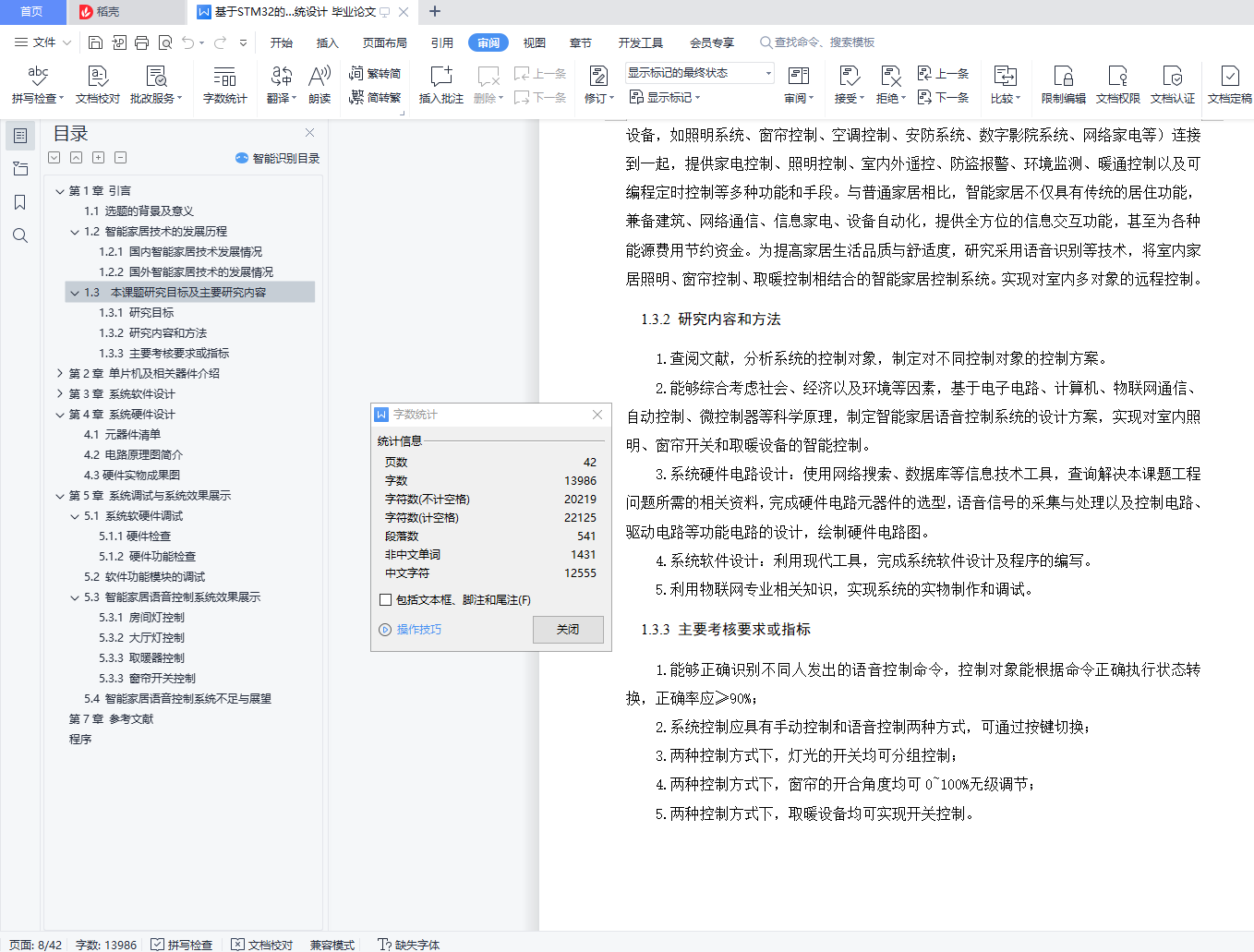Convert text with 简转繁
Screen dimensions: 1254x952
click(375, 97)
